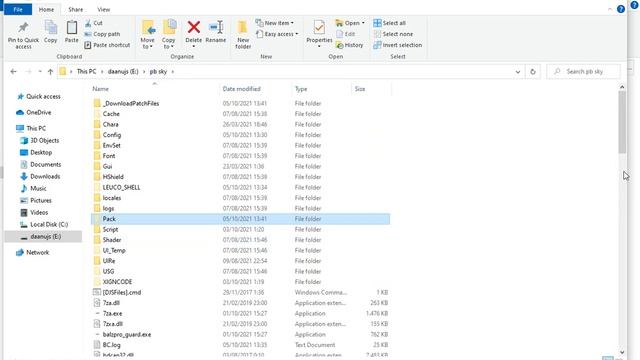
Task: Click daanujs (E:) in the address breadcrumb
Action: pos(123,71)
